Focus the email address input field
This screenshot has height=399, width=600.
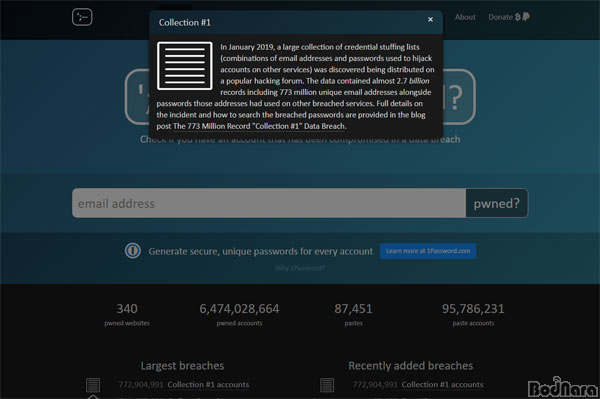click(x=269, y=203)
